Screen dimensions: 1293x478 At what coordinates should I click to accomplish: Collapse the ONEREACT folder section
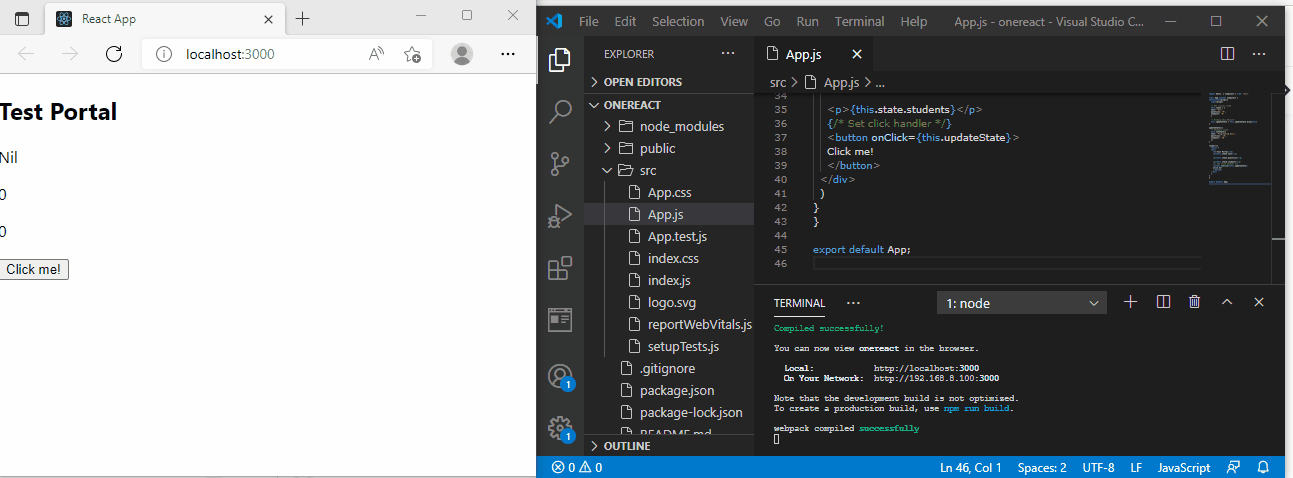point(668,104)
